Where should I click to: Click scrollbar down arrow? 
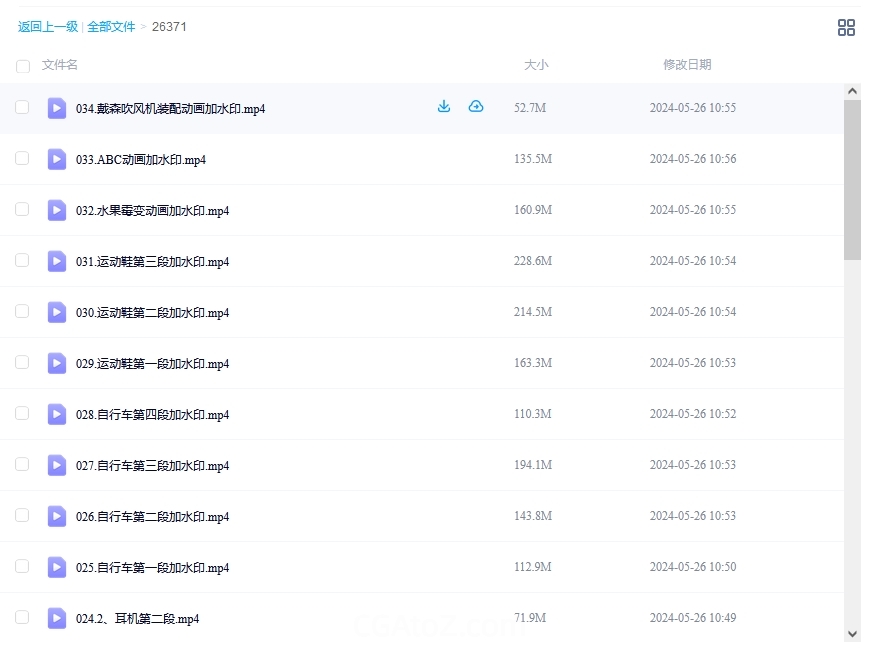point(852,633)
